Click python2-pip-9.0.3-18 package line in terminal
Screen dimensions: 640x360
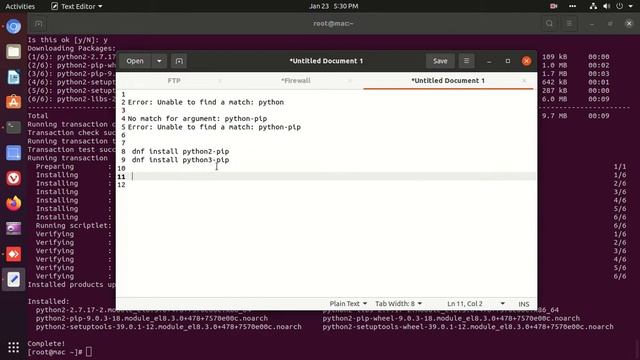152,318
